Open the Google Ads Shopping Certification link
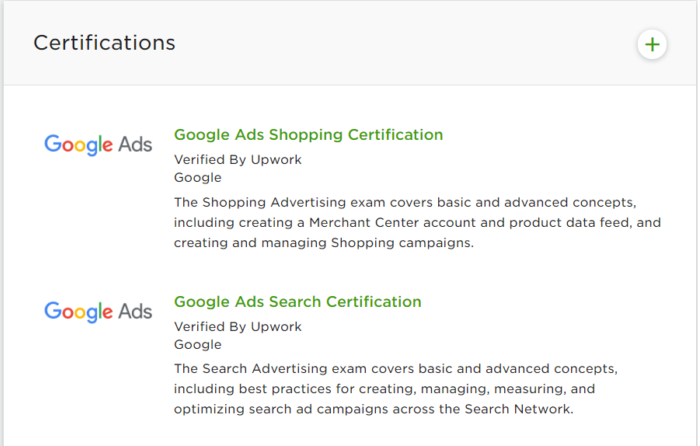The image size is (700, 446). pos(308,135)
